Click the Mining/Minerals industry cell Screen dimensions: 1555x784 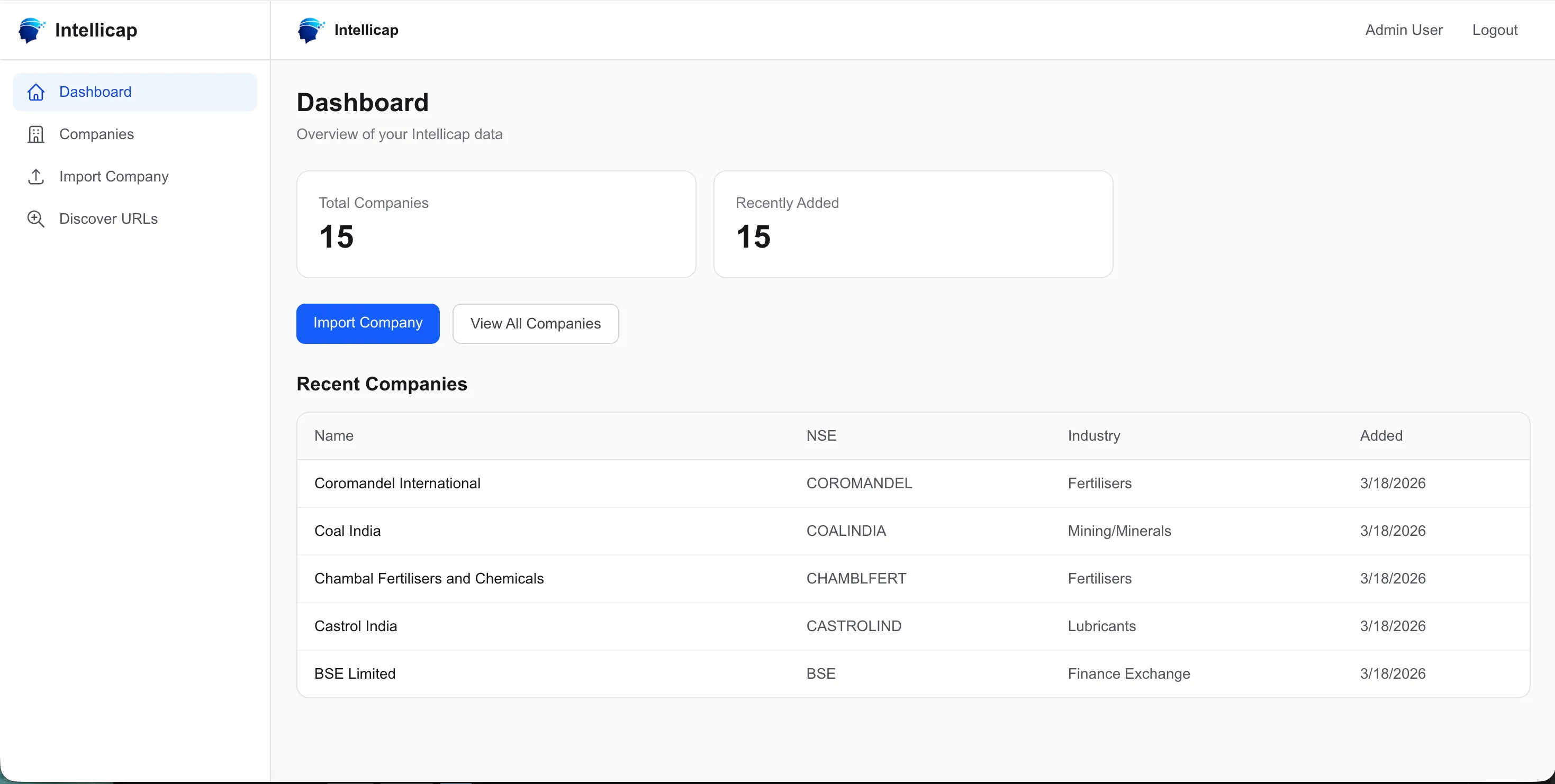pyautogui.click(x=1119, y=531)
